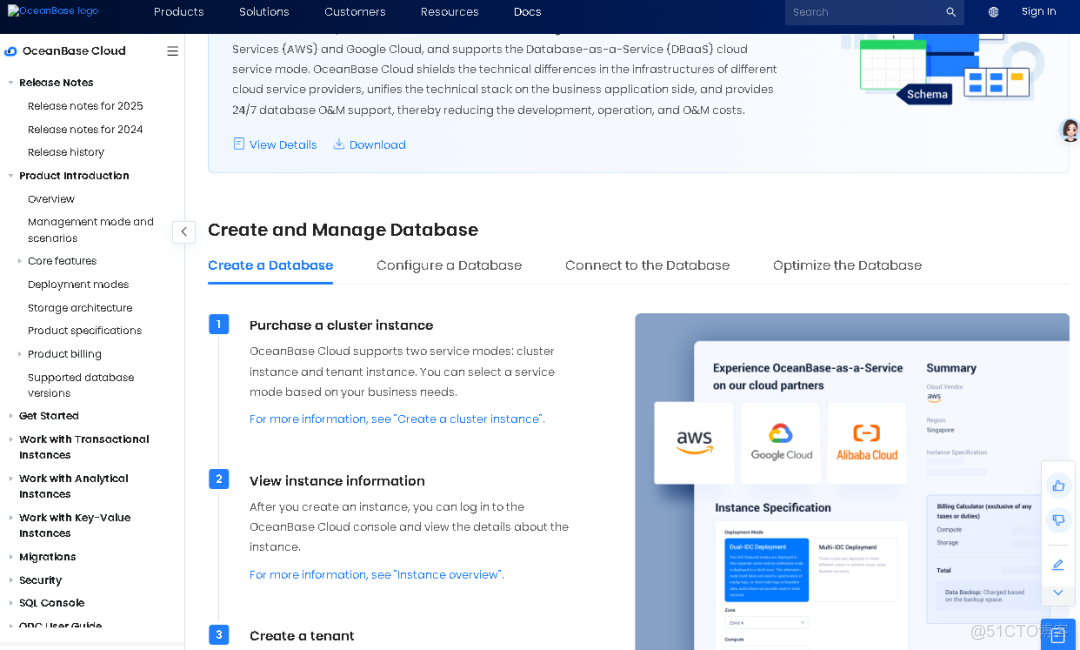Click the OceanBase logo

coord(51,11)
